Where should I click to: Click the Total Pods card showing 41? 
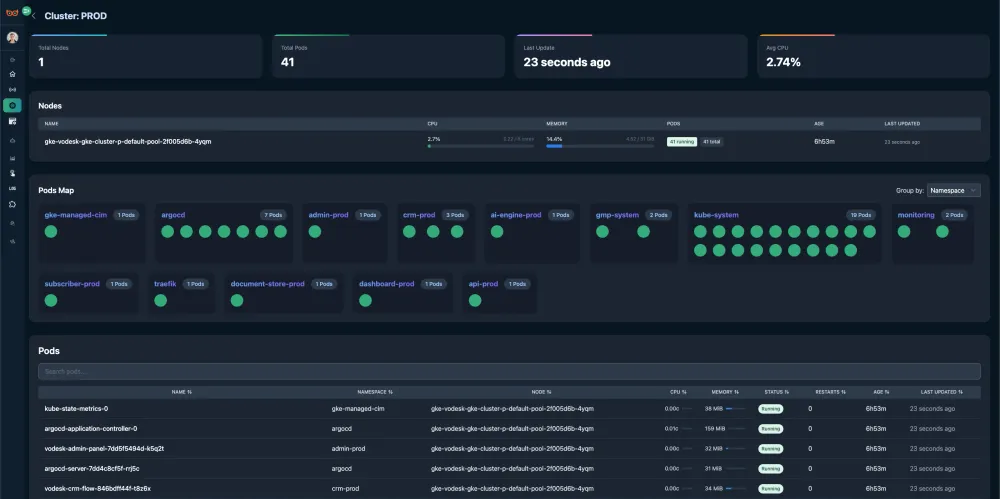(388, 56)
